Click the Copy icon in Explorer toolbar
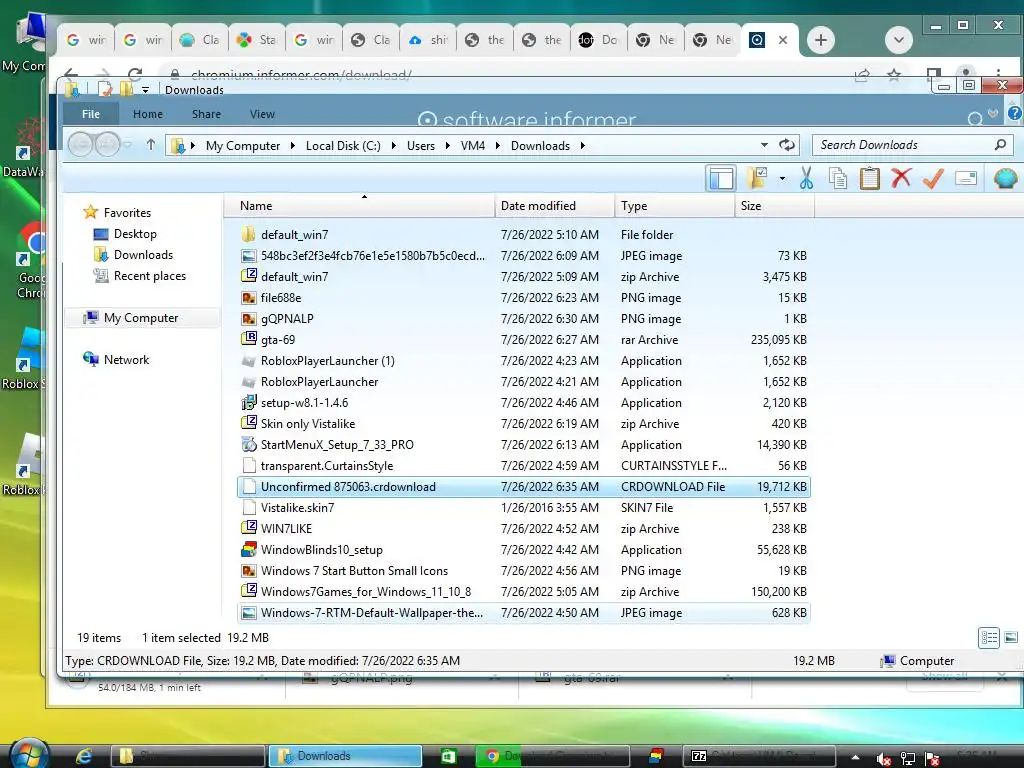Image resolution: width=1024 pixels, height=768 pixels. 838,178
